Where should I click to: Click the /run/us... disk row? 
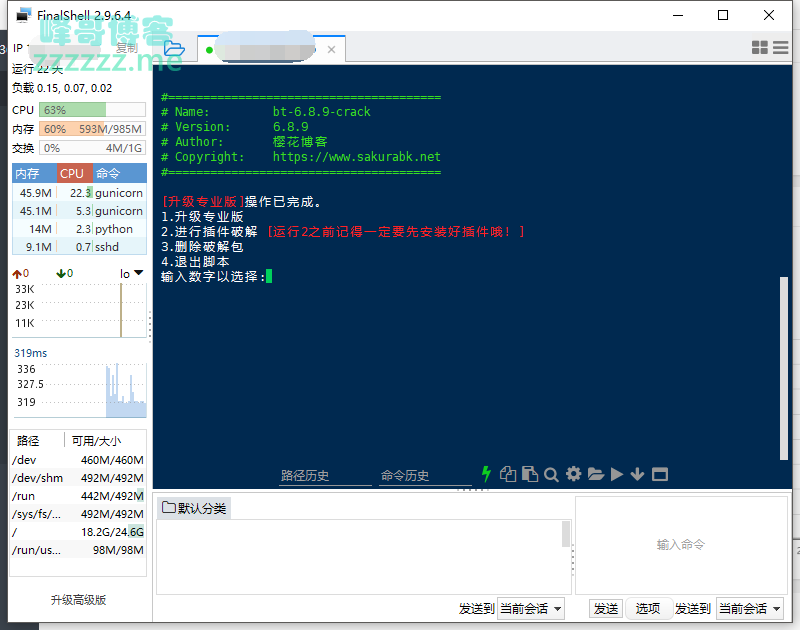coord(78,550)
